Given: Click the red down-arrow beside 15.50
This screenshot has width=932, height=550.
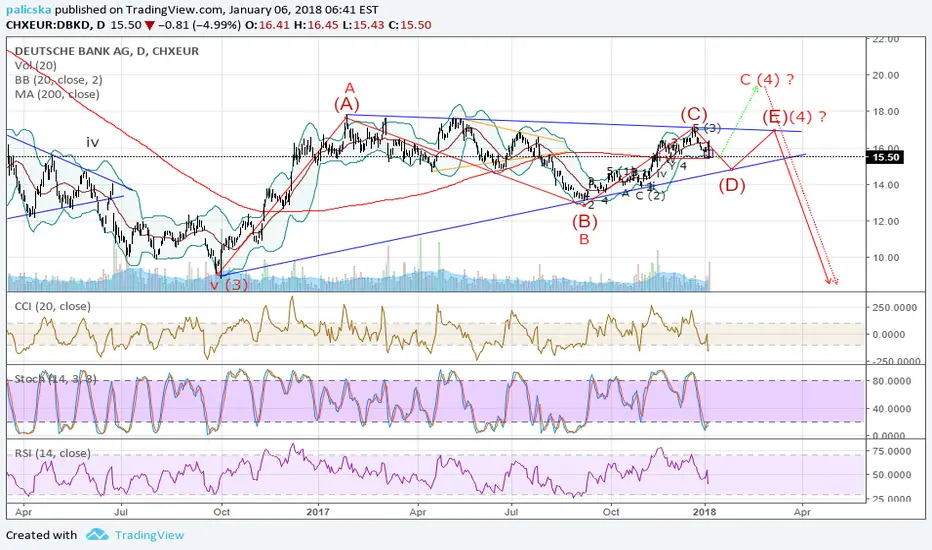Looking at the screenshot, I should click(150, 25).
